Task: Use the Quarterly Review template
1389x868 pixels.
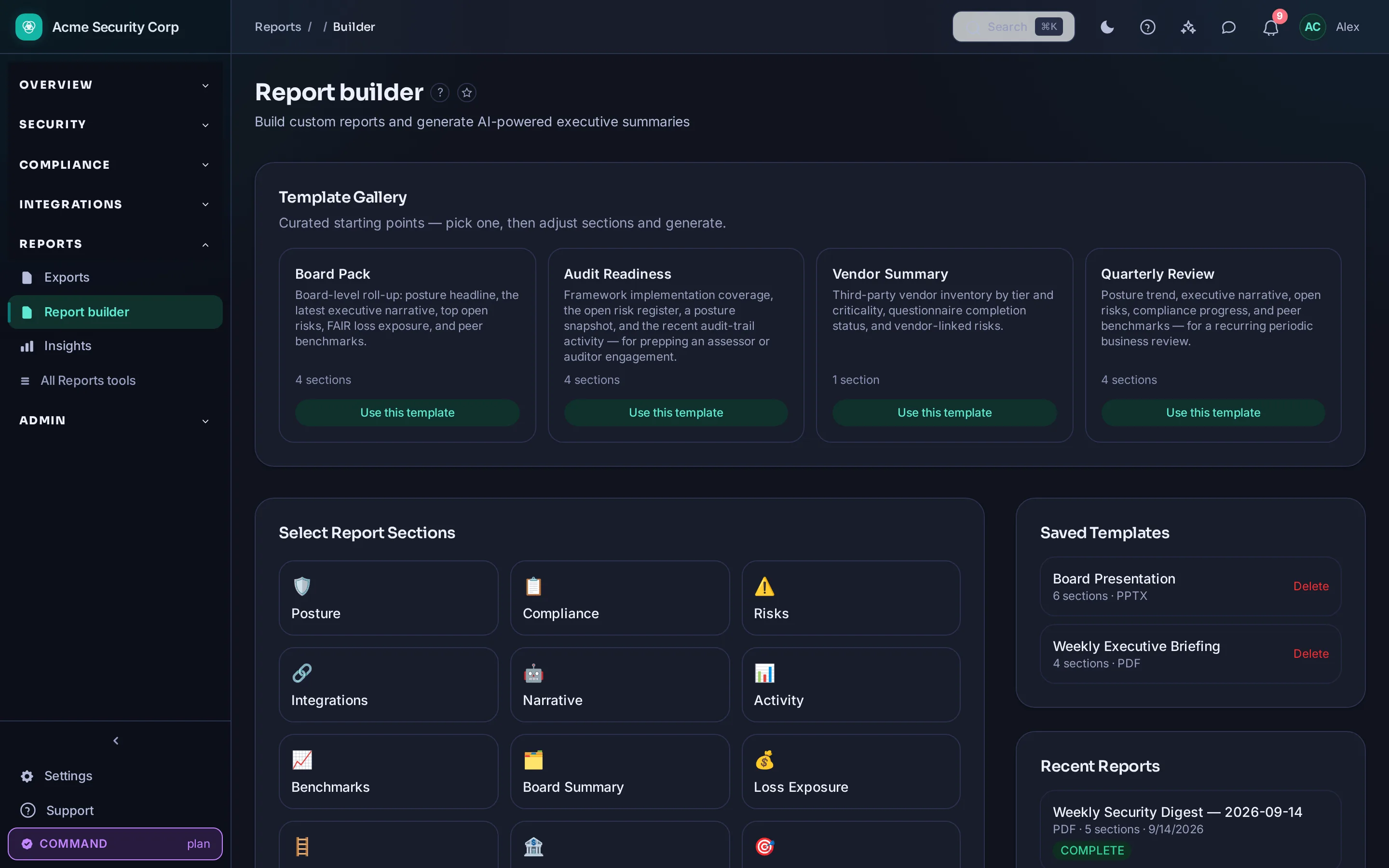Action: [1213, 413]
